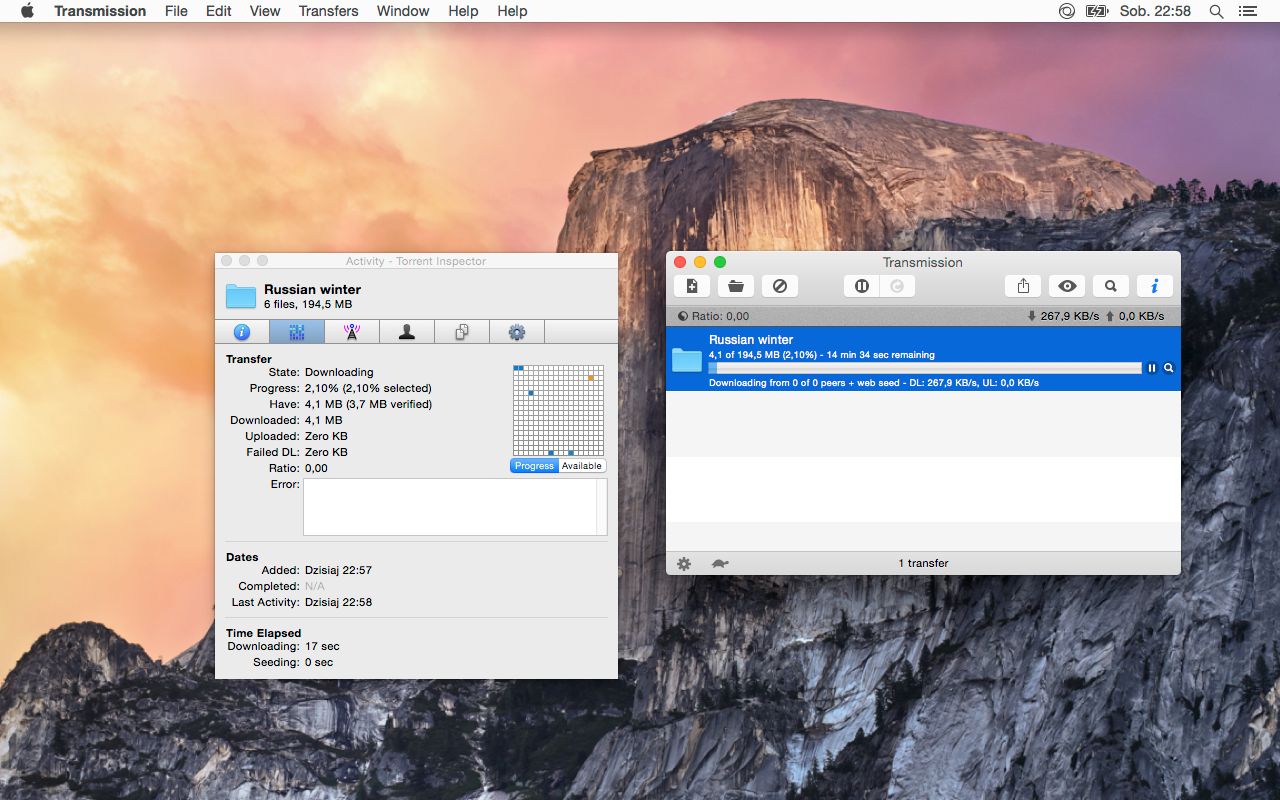This screenshot has height=800, width=1280.
Task: Open Spotlight search in the menu bar
Action: (1217, 11)
